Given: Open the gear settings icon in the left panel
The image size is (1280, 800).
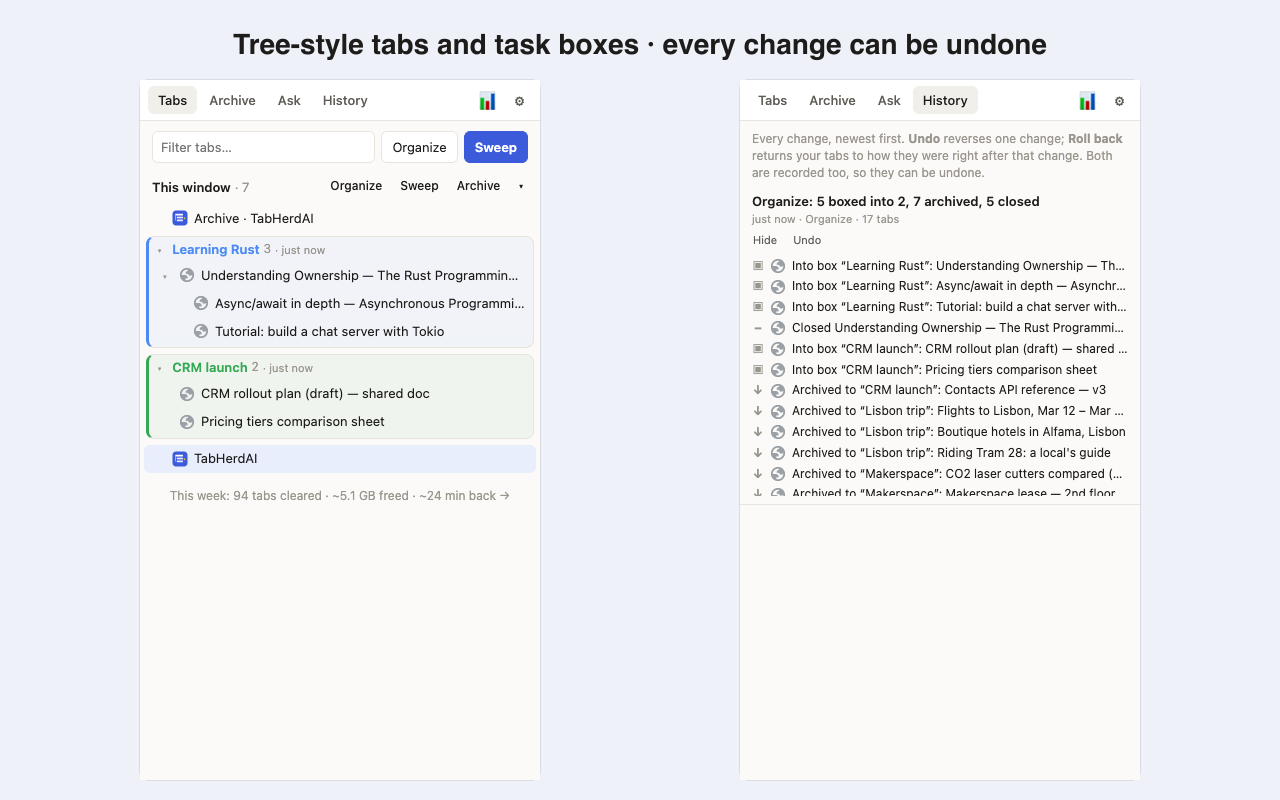Looking at the screenshot, I should pyautogui.click(x=519, y=101).
